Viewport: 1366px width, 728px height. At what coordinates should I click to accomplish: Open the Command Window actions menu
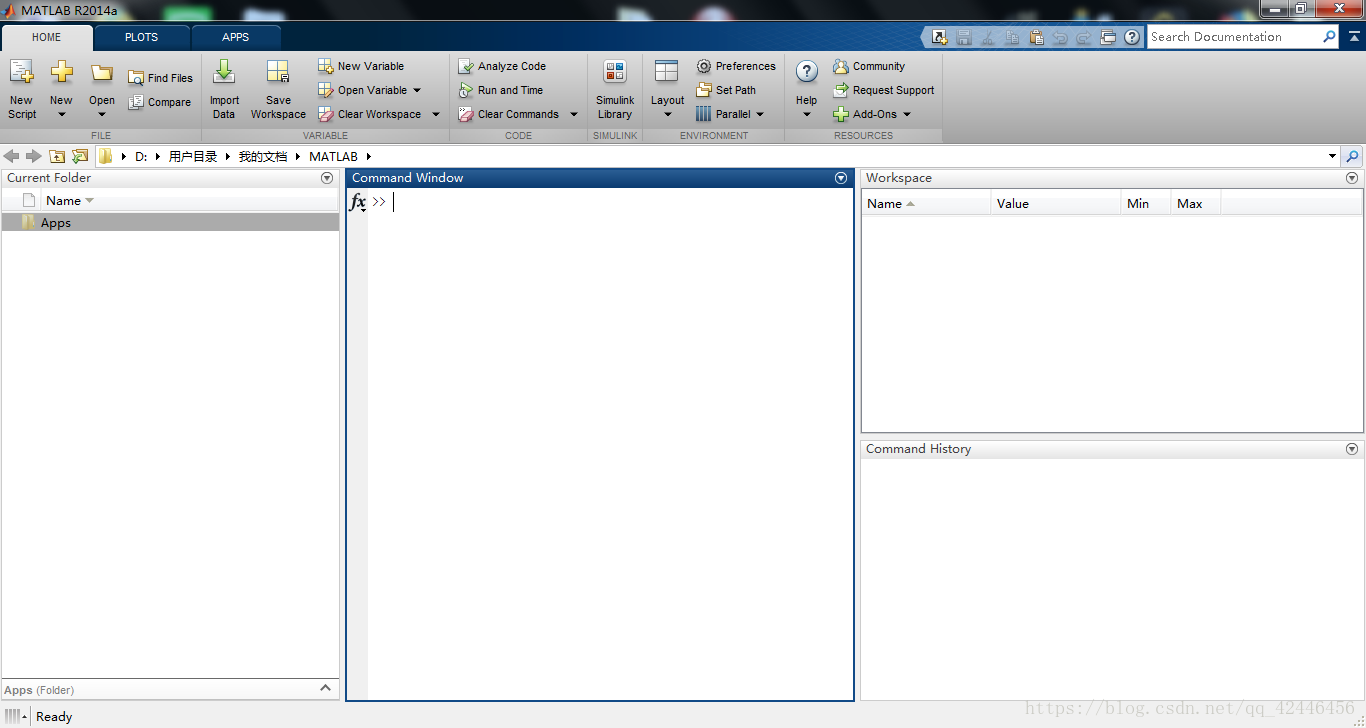pos(841,178)
